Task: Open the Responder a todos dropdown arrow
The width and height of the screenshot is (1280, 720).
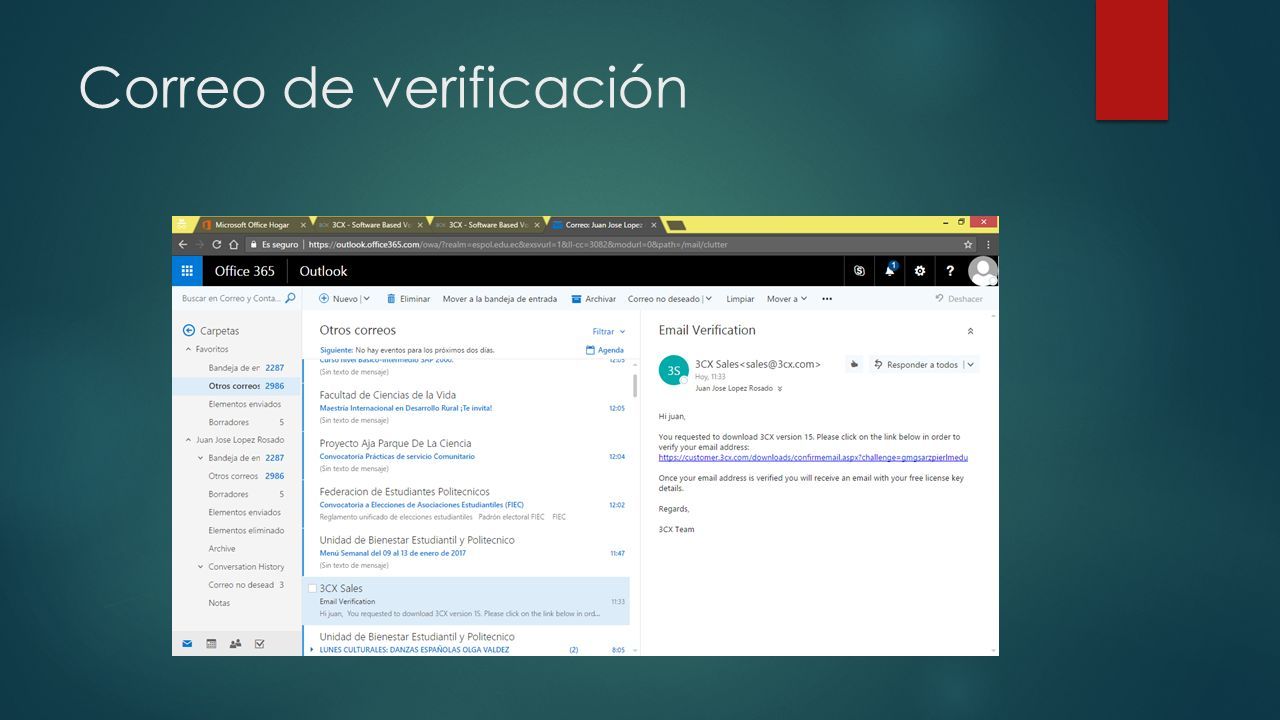Action: [970, 365]
